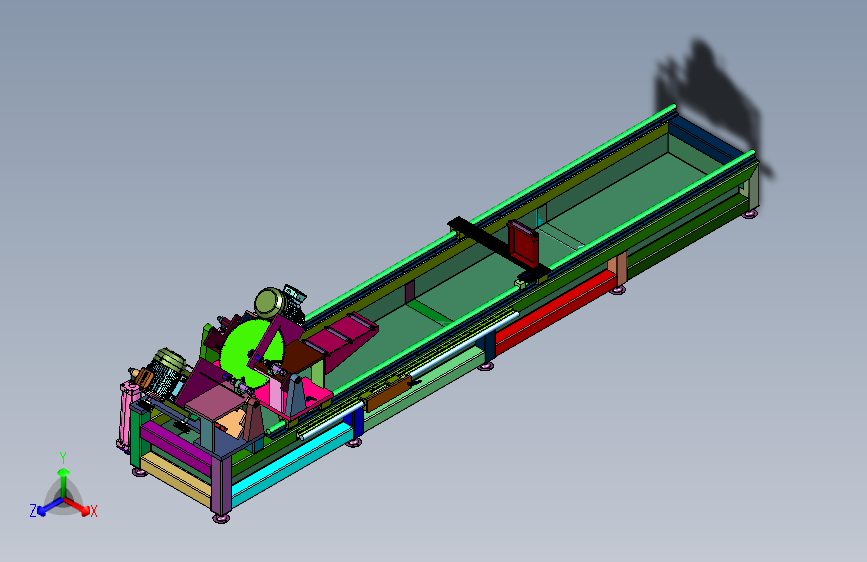Select the magenta crossbeam at frame end

coord(175,446)
